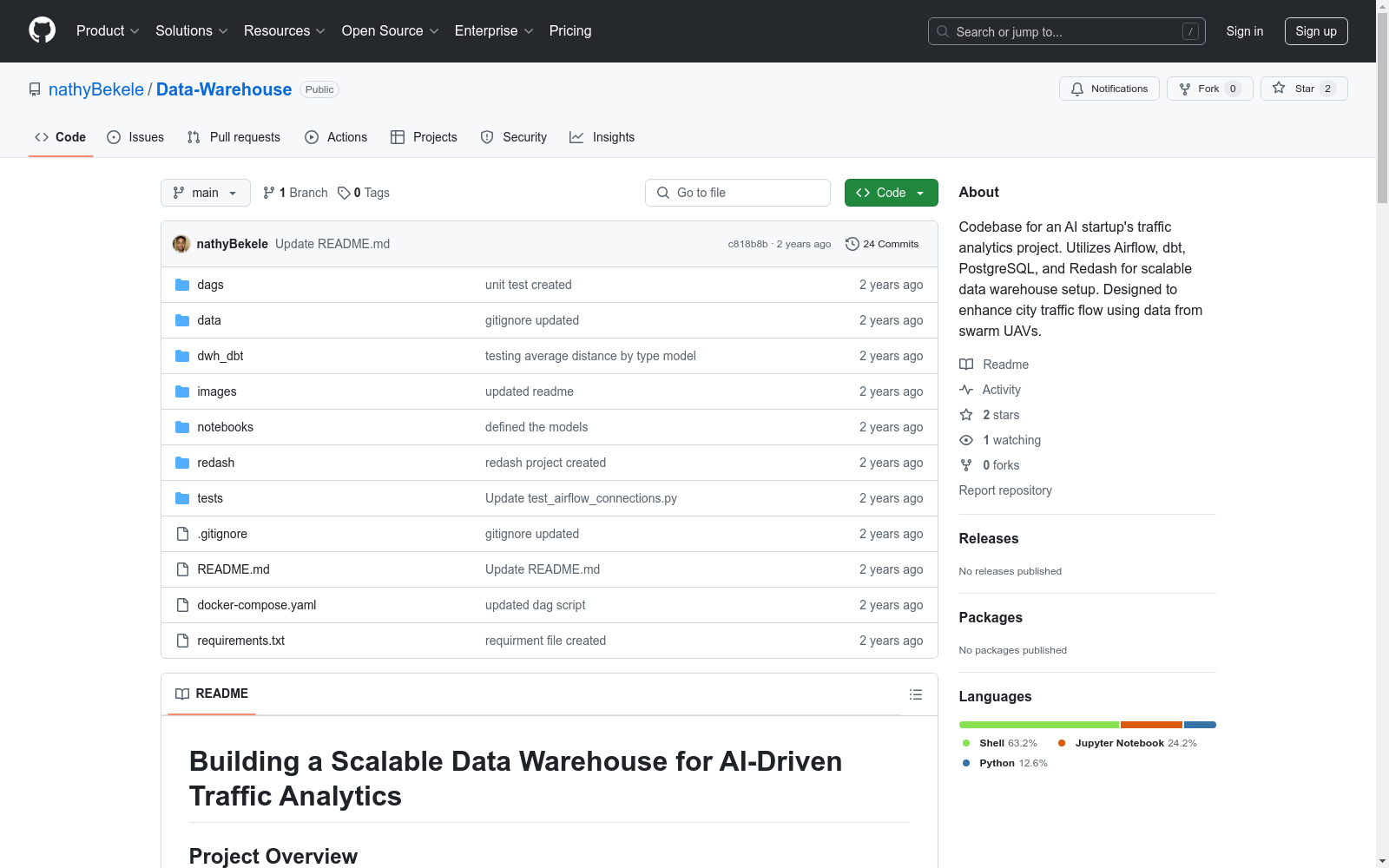Click the forks icon in About
Image resolution: width=1389 pixels, height=868 pixels.
click(x=966, y=465)
